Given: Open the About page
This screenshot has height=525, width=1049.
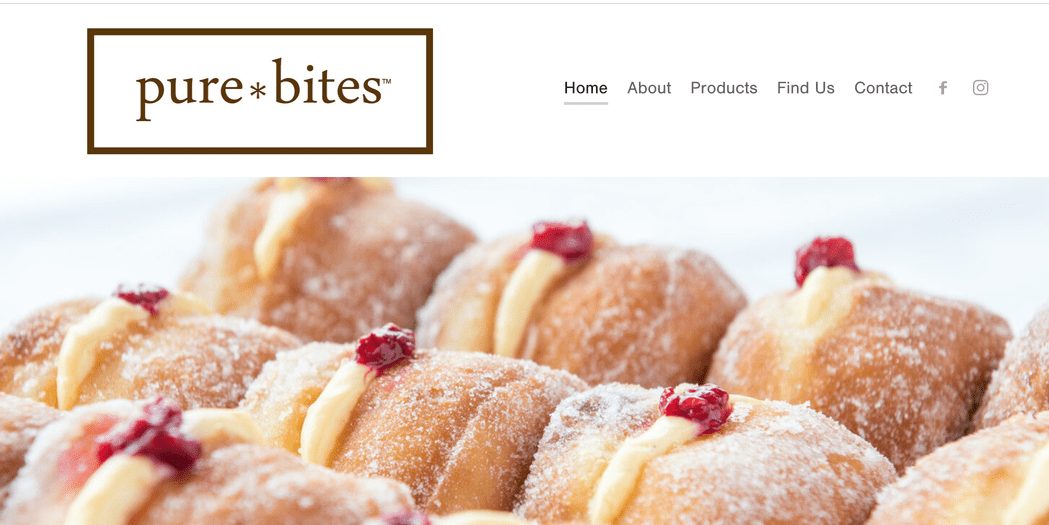Looking at the screenshot, I should [649, 88].
